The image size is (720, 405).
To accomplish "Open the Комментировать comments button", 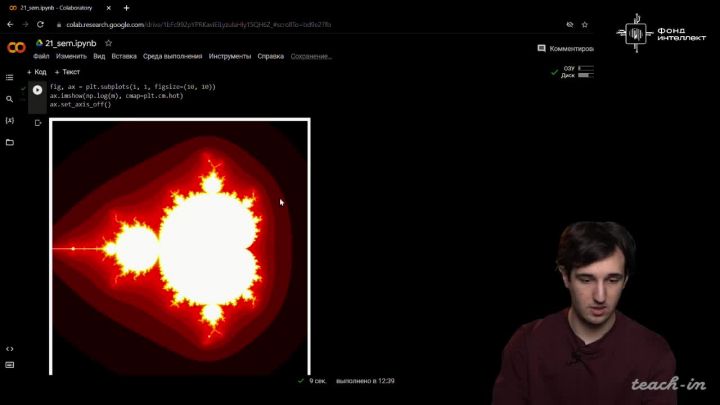I will pyautogui.click(x=565, y=48).
